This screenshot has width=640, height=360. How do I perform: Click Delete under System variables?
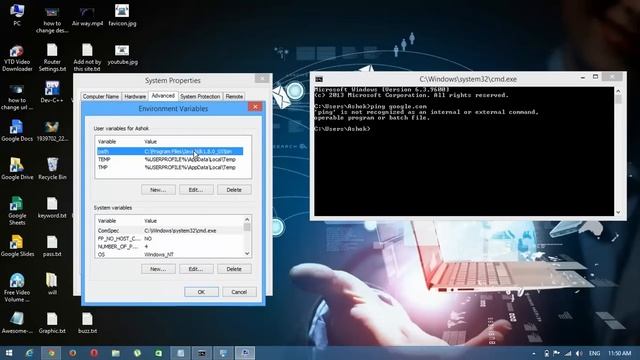click(x=234, y=269)
